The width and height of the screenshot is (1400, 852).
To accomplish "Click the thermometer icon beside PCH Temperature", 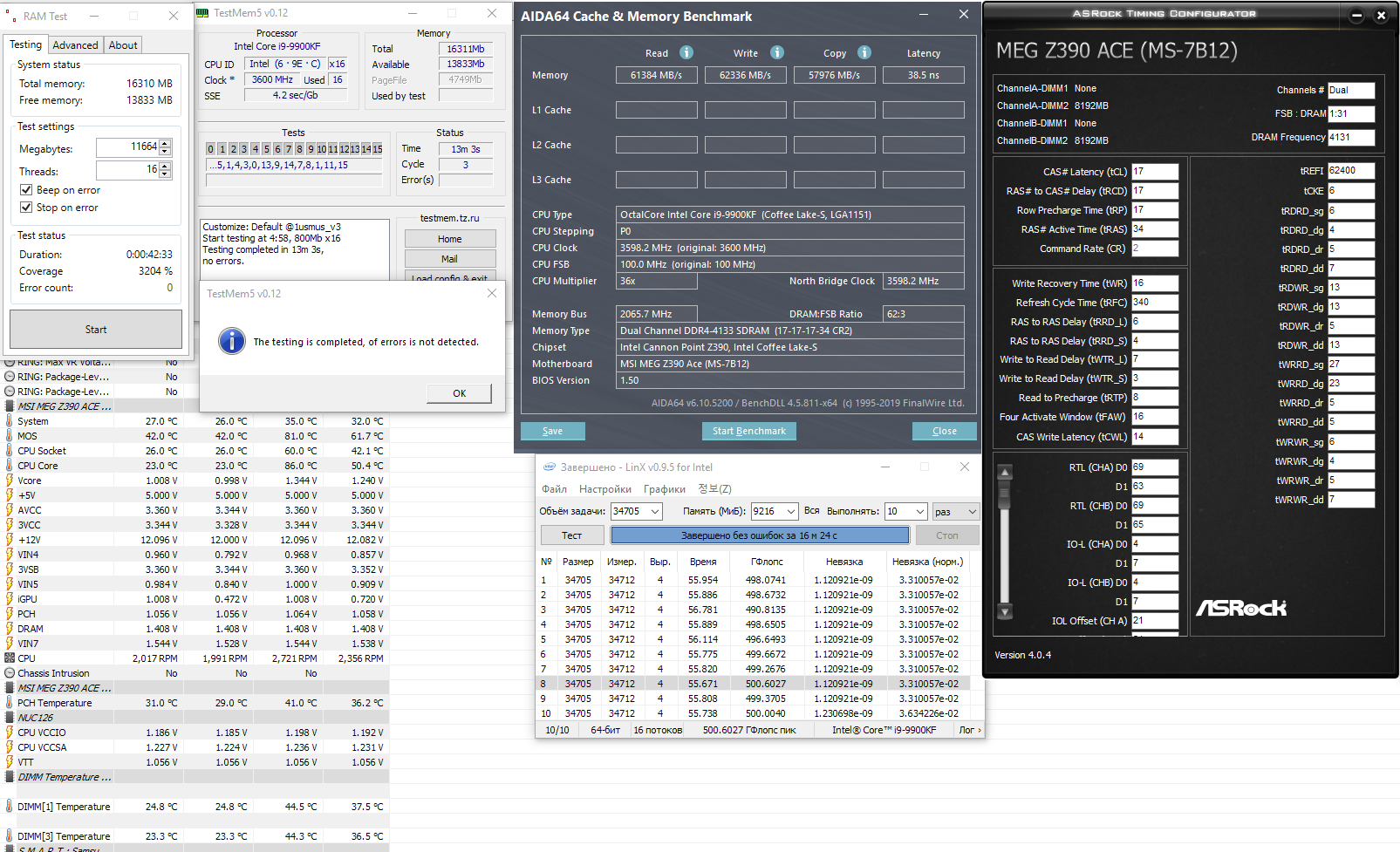I will tap(10, 703).
